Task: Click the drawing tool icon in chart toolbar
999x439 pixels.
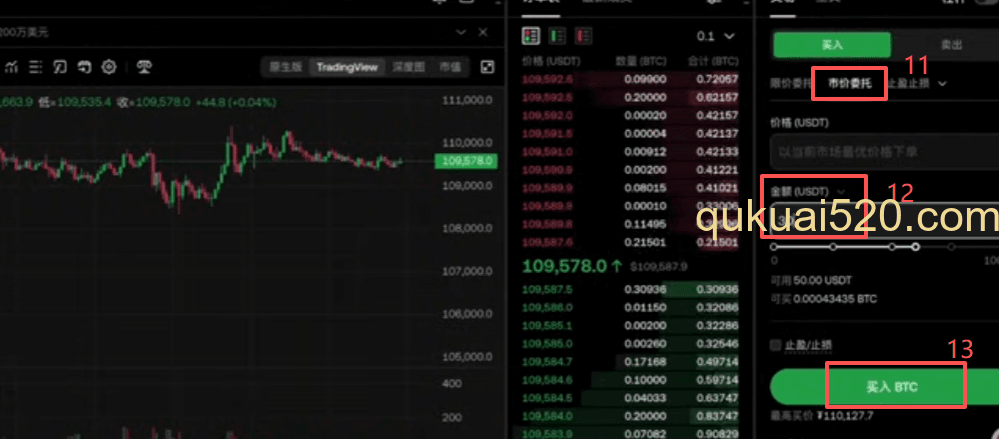Action: 60,66
